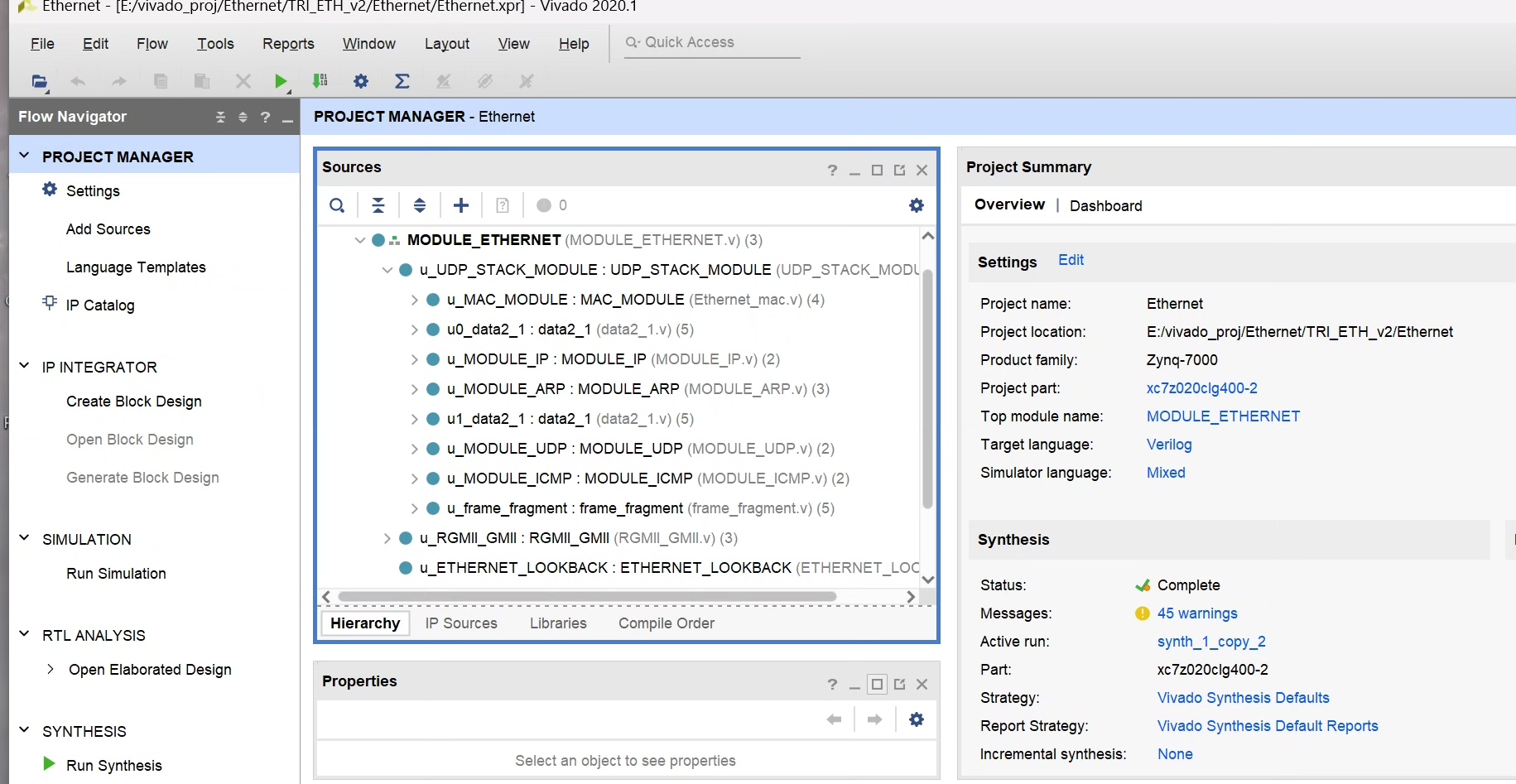Click Vivado Synthesis Defaults strategy link
This screenshot has height=784, width=1516.
[x=1243, y=698]
